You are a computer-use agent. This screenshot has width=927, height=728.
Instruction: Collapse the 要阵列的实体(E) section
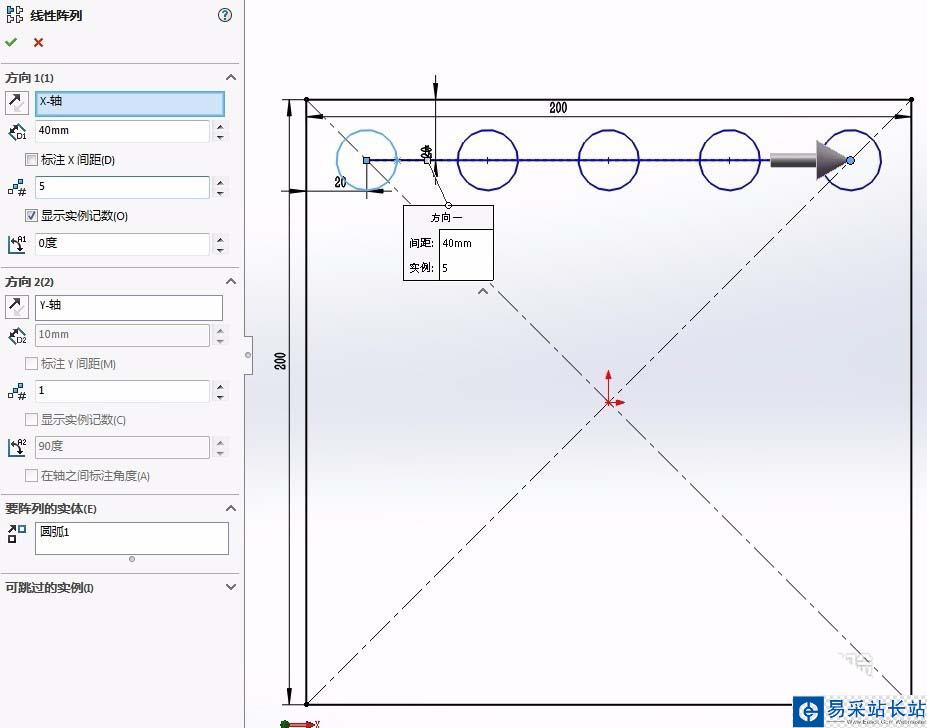[231, 509]
